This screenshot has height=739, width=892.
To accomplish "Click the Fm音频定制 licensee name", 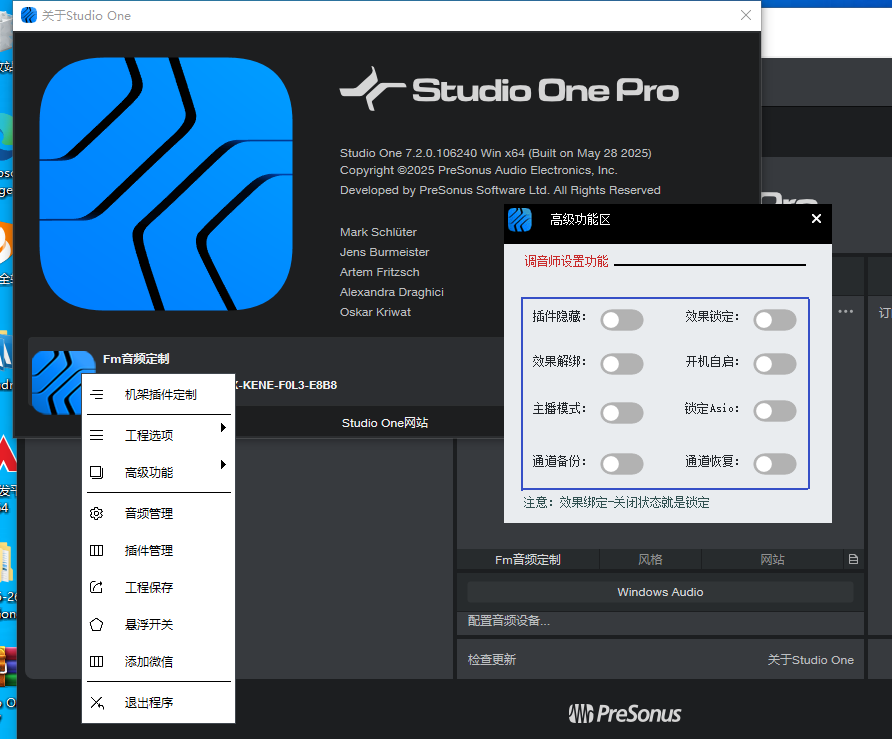I will click(x=136, y=358).
